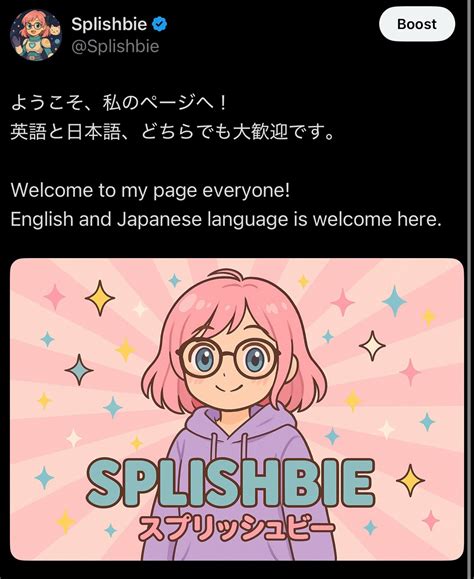The width and height of the screenshot is (474, 579).
Task: Click the Japanese greeting line ようこそ、私のページへ！
Action: click(118, 103)
